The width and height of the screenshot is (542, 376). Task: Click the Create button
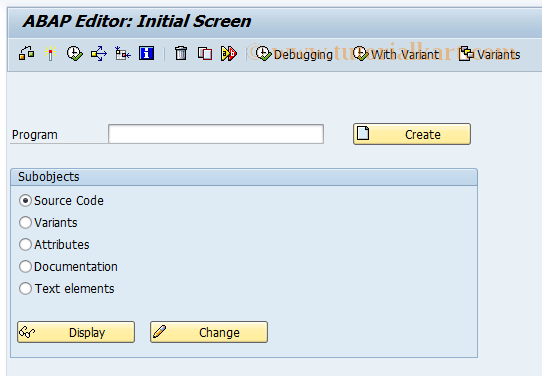412,134
